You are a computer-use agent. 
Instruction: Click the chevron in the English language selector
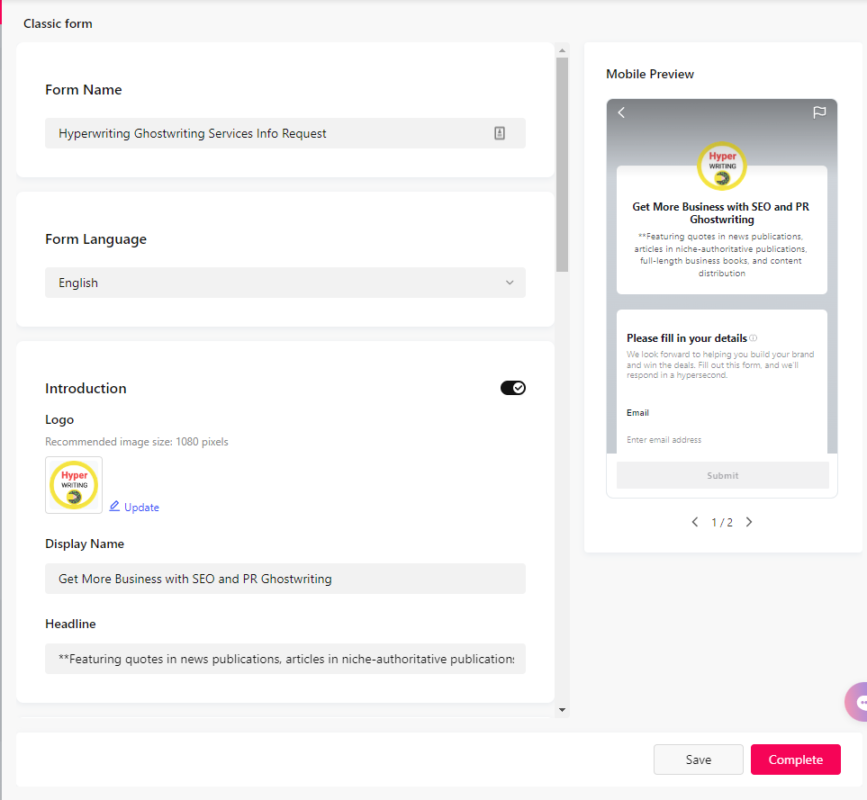tap(509, 283)
